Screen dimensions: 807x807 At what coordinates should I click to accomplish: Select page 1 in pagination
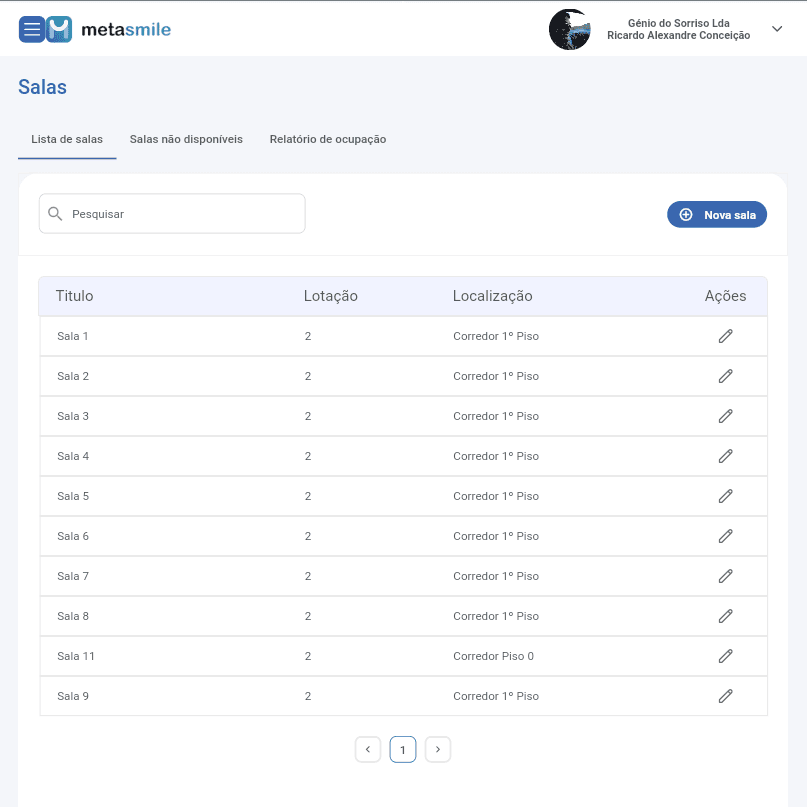(x=403, y=749)
